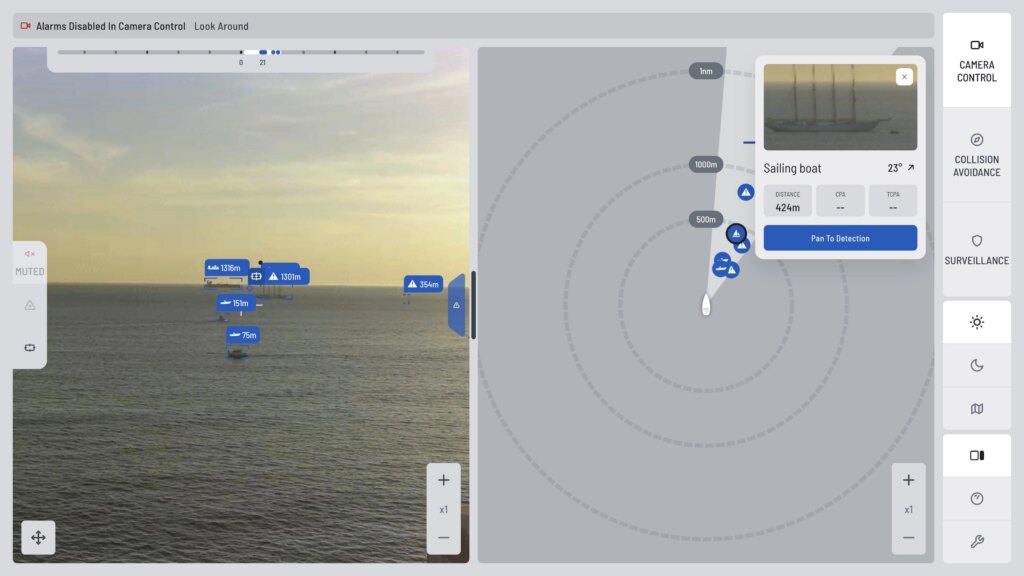Click the camera pan move arrows button

(38, 537)
